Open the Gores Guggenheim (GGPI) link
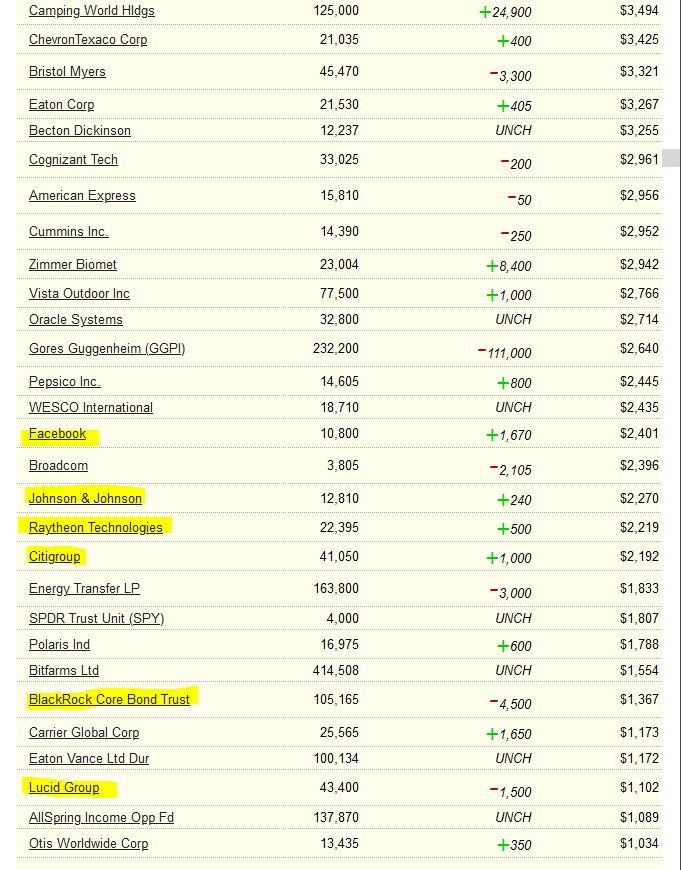The image size is (681, 870). pos(107,349)
